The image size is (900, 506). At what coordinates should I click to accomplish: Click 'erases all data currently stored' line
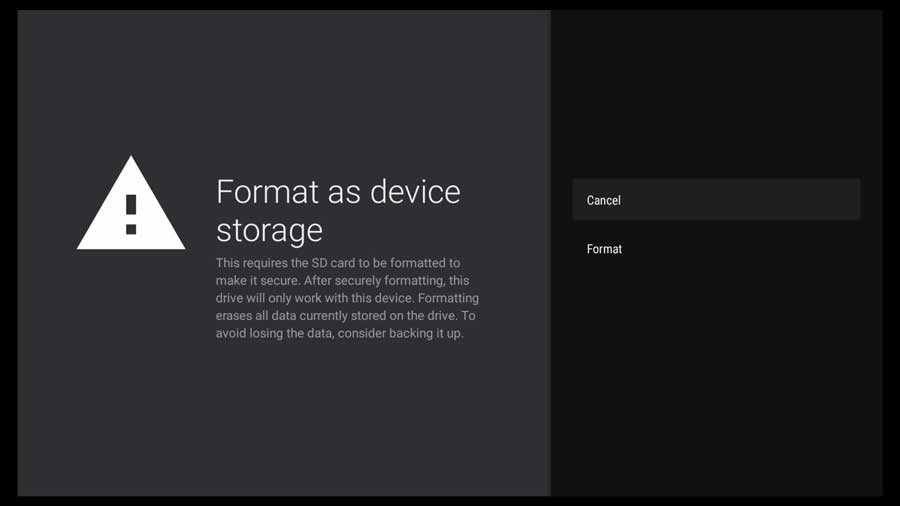tap(301, 316)
